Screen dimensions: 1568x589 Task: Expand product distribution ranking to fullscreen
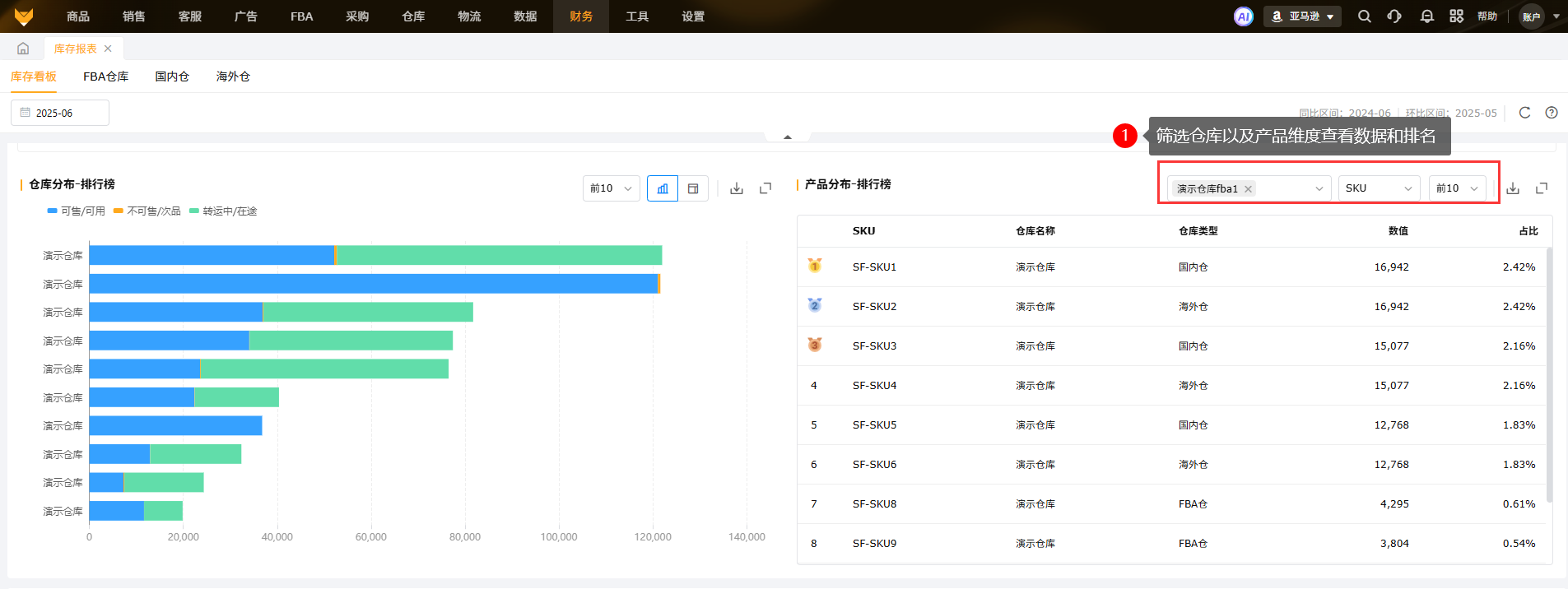click(x=1542, y=188)
